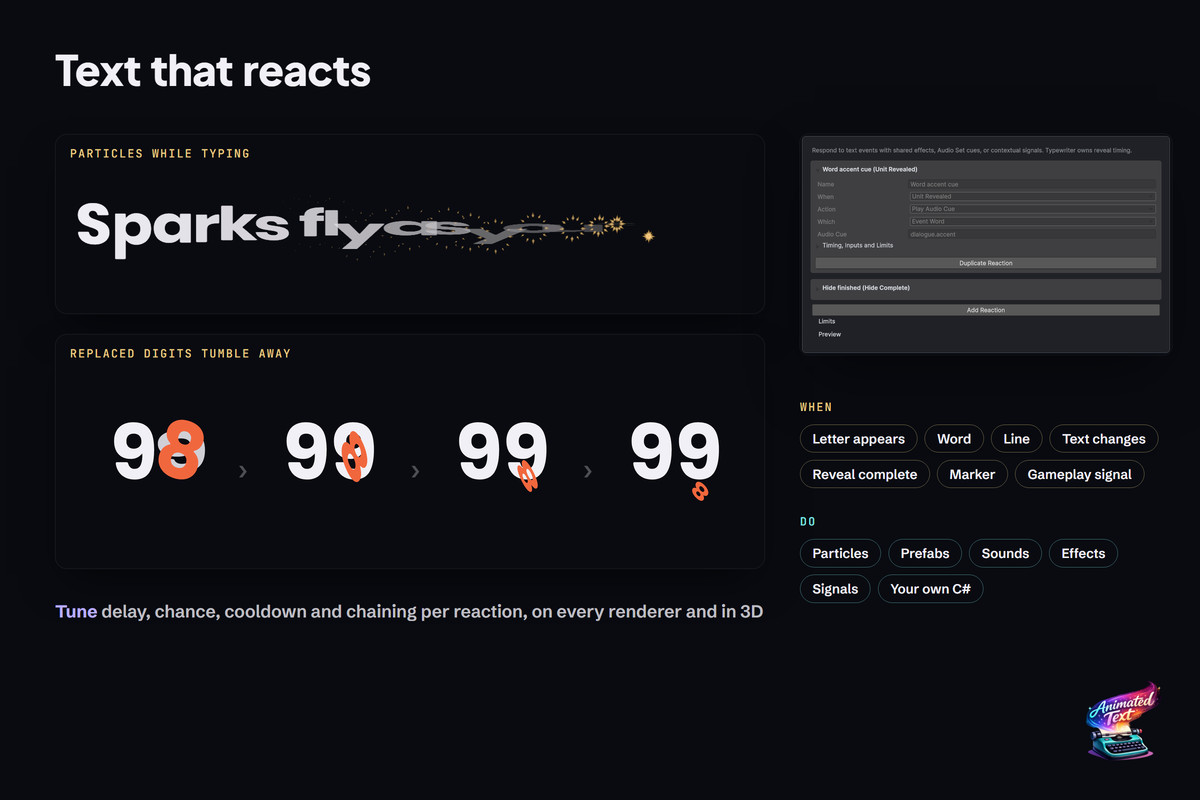Click the DO section label
This screenshot has height=800, width=1200.
click(x=808, y=522)
